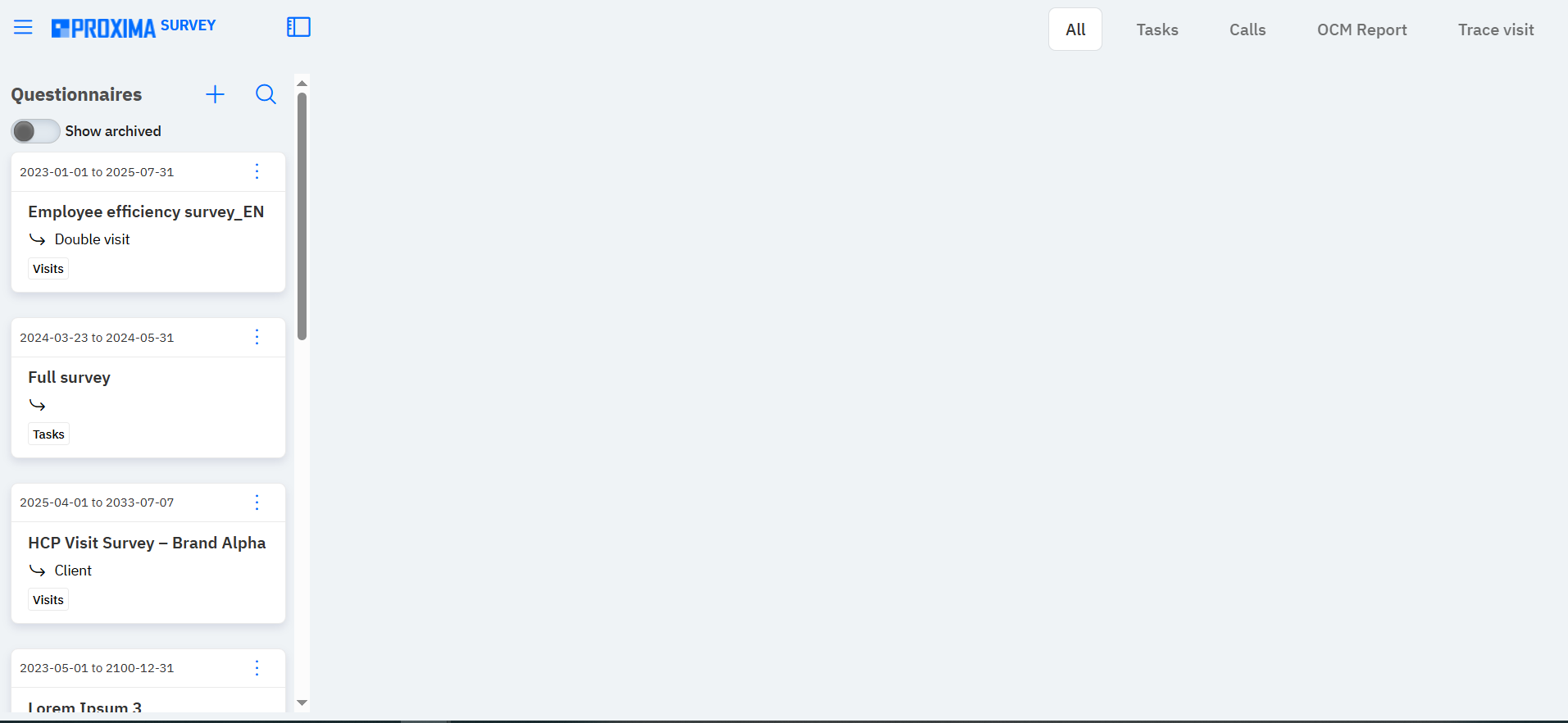The height and width of the screenshot is (723, 1568).
Task: Select the All tab
Action: [1075, 30]
